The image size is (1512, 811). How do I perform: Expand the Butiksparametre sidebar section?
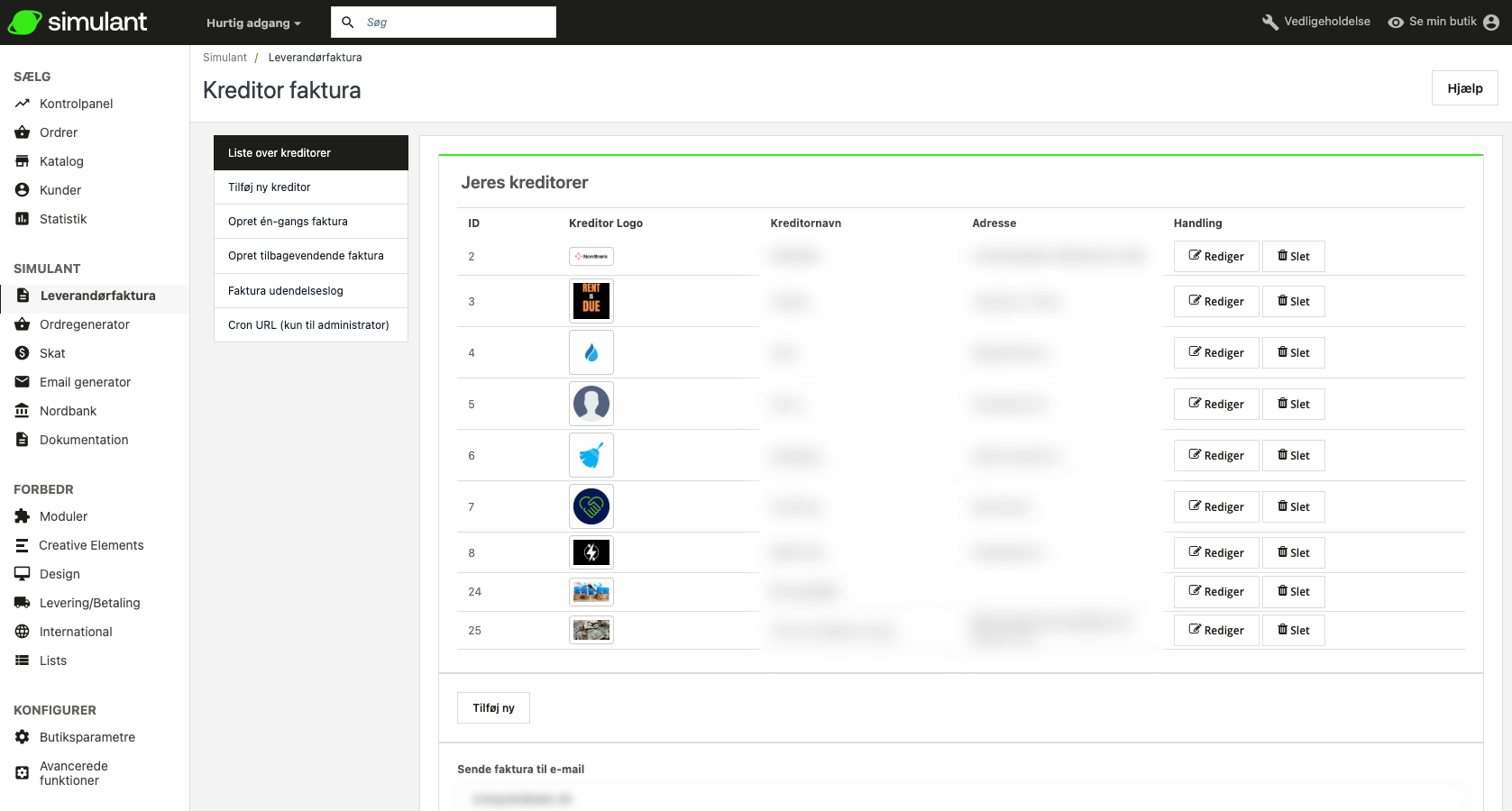point(87,737)
